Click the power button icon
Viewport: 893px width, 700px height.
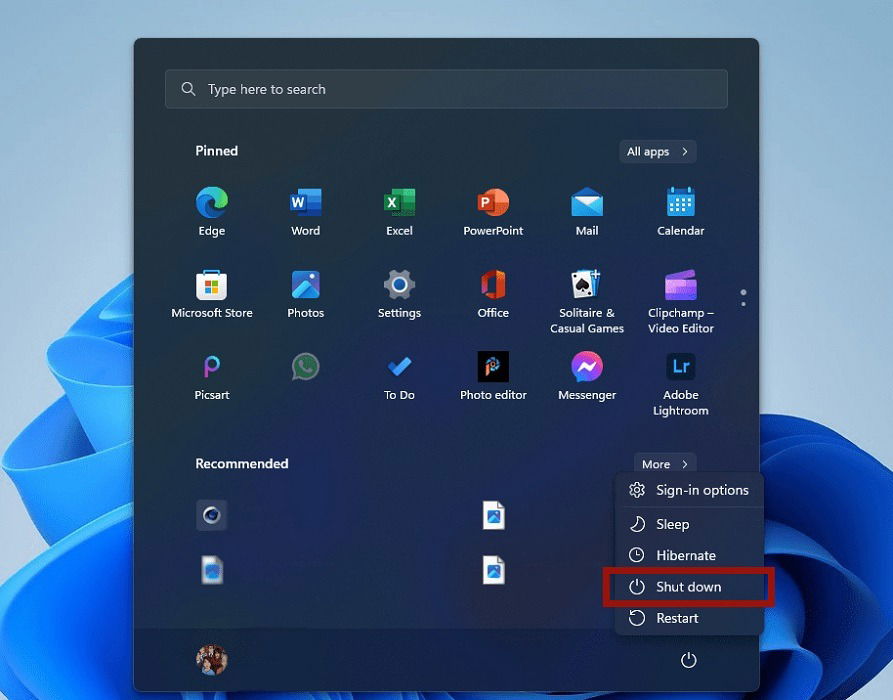[x=688, y=660]
